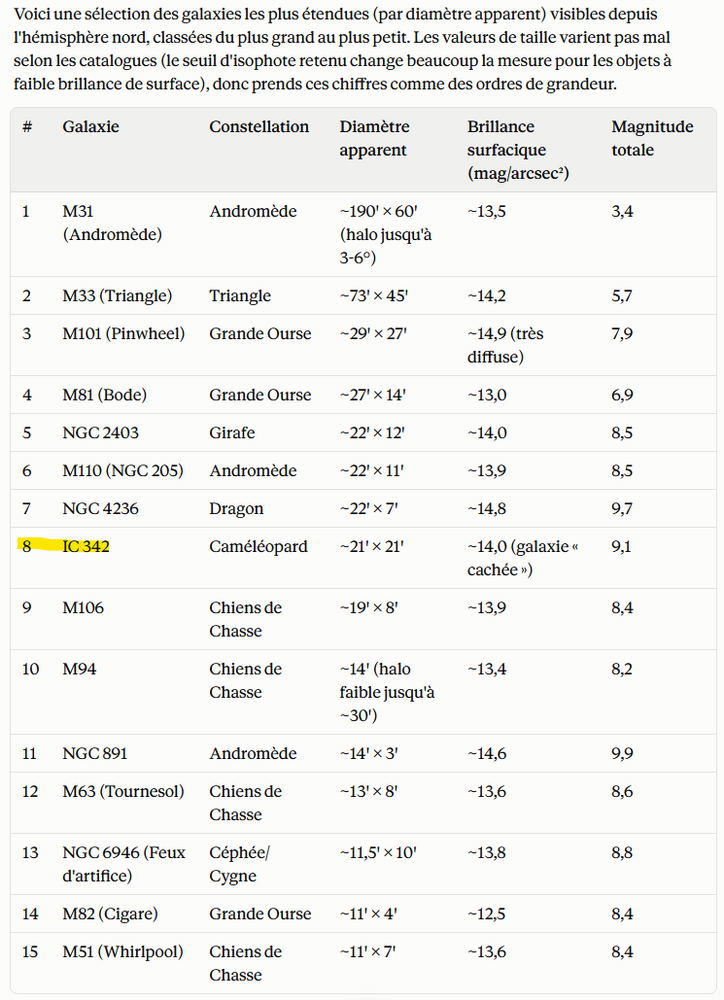Select the highlighted IC 342 cell
The image size is (724, 1000).
coord(85,547)
